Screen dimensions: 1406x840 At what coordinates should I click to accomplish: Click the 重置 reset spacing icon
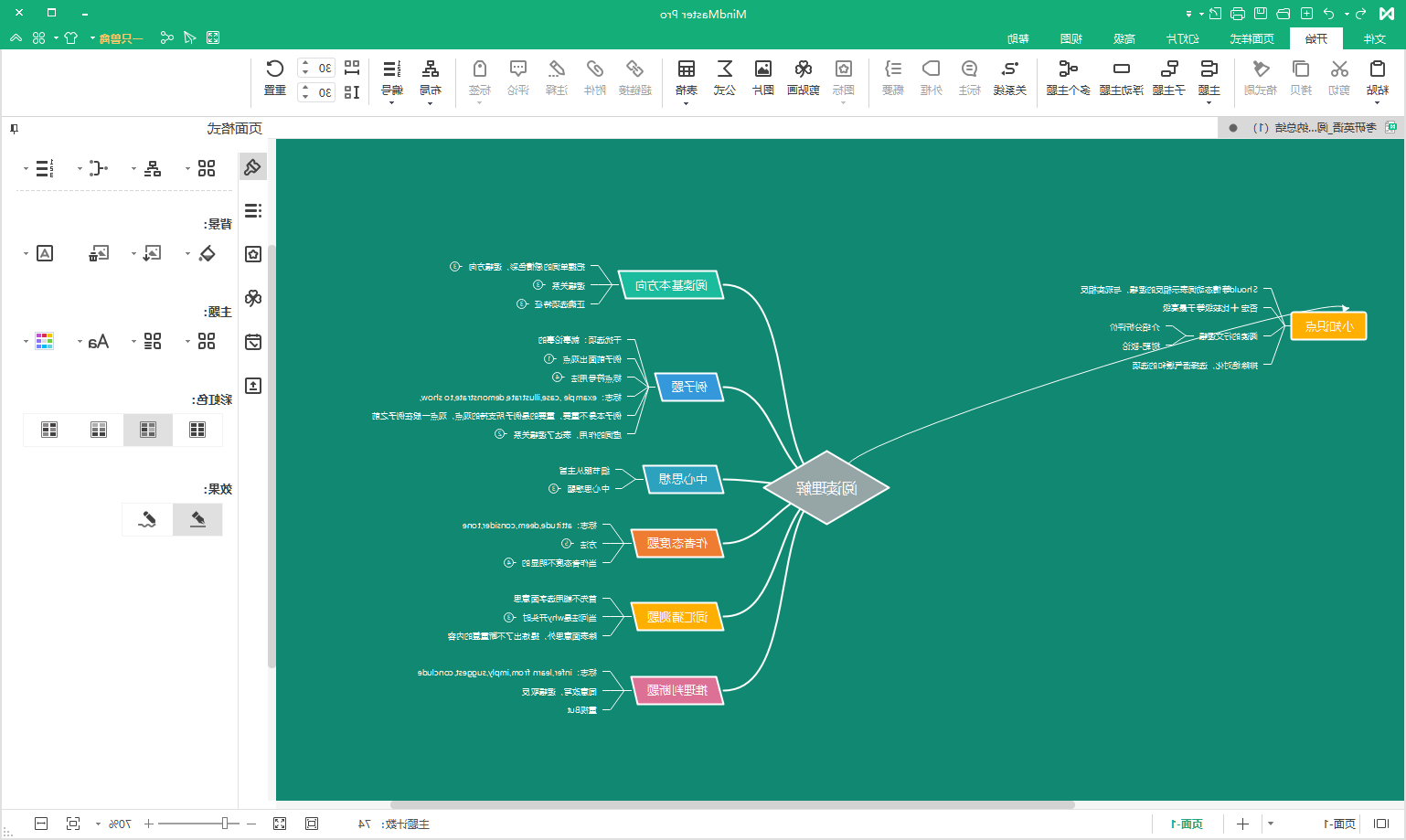[275, 69]
